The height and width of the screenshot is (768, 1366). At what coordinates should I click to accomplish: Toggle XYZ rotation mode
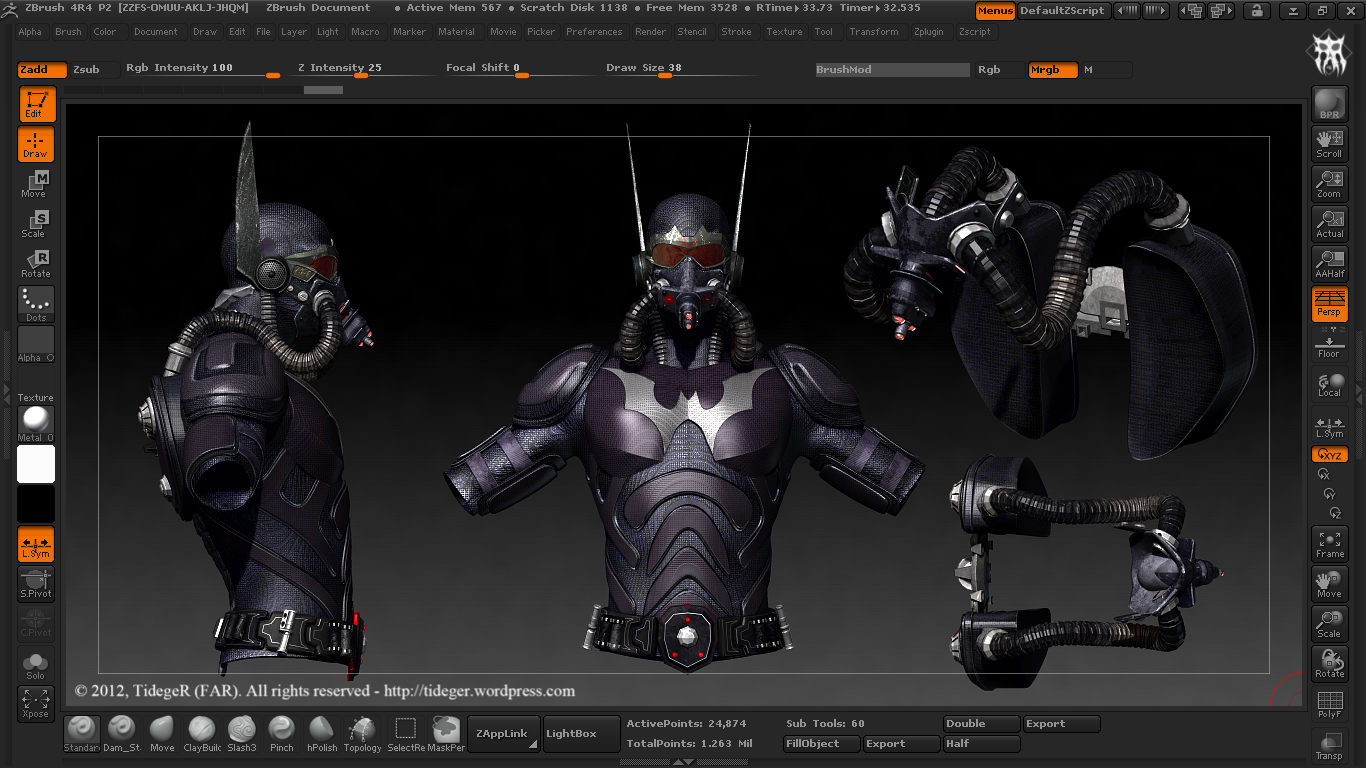pyautogui.click(x=1329, y=454)
